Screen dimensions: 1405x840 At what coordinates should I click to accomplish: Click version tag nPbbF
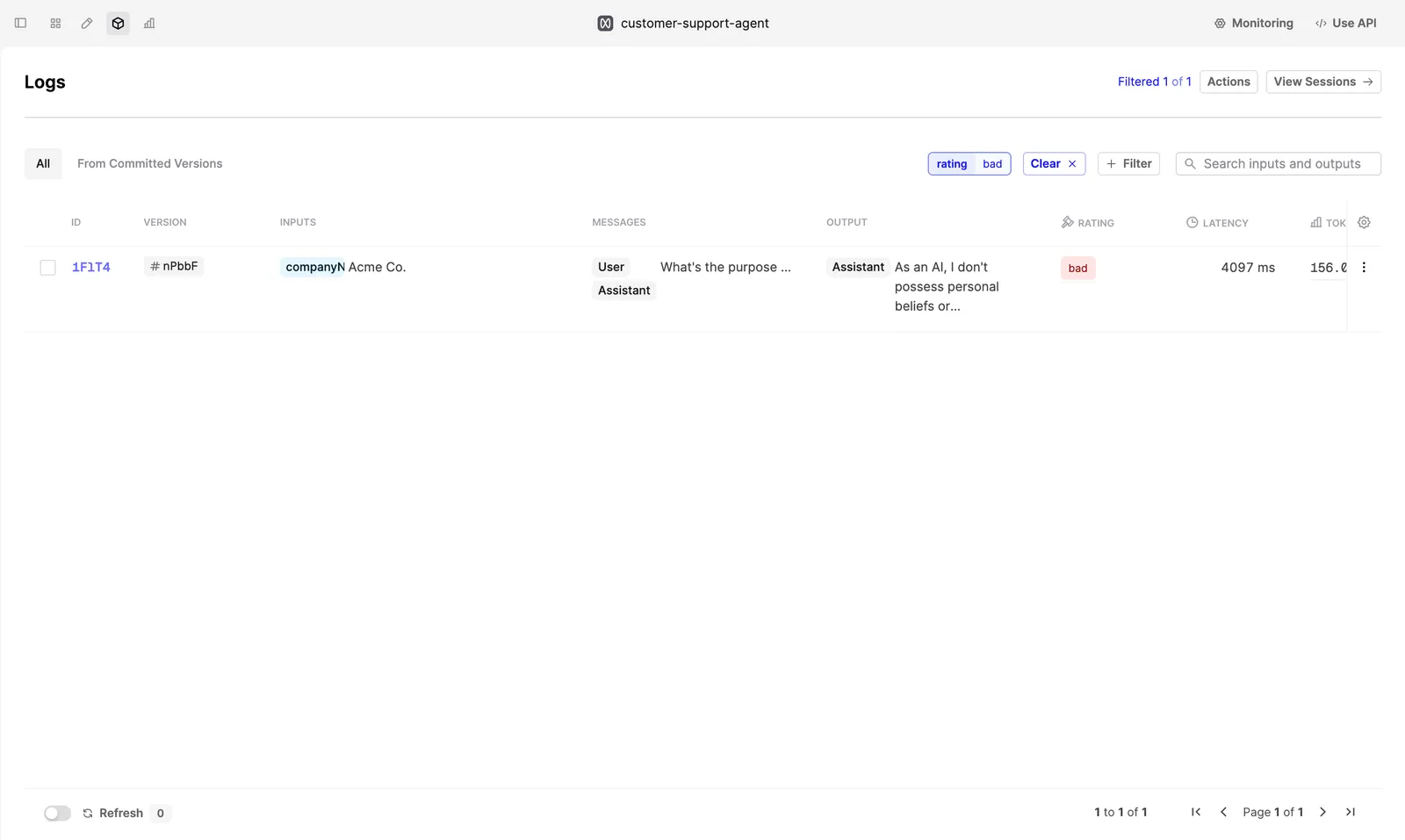174,266
